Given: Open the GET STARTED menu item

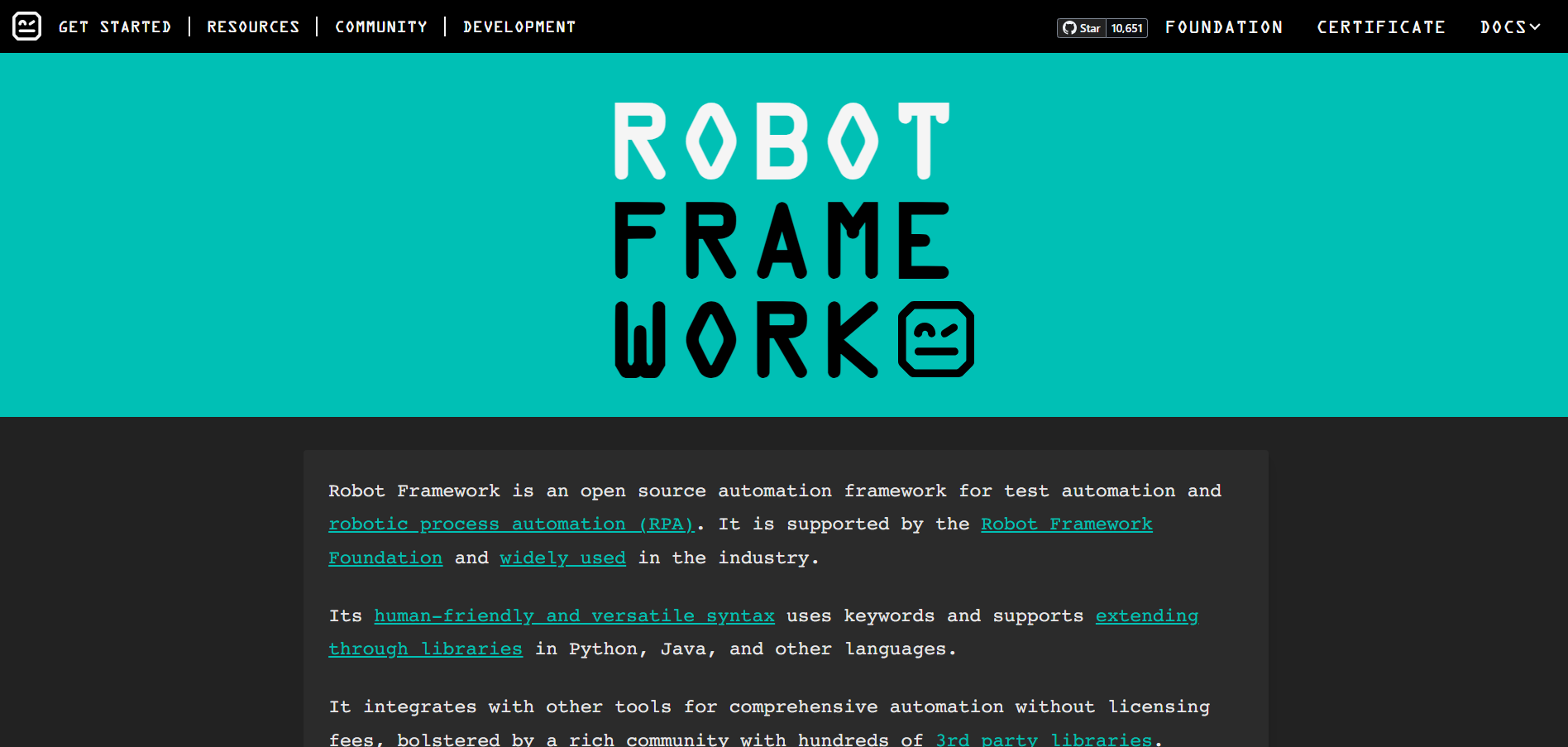Looking at the screenshot, I should [115, 26].
